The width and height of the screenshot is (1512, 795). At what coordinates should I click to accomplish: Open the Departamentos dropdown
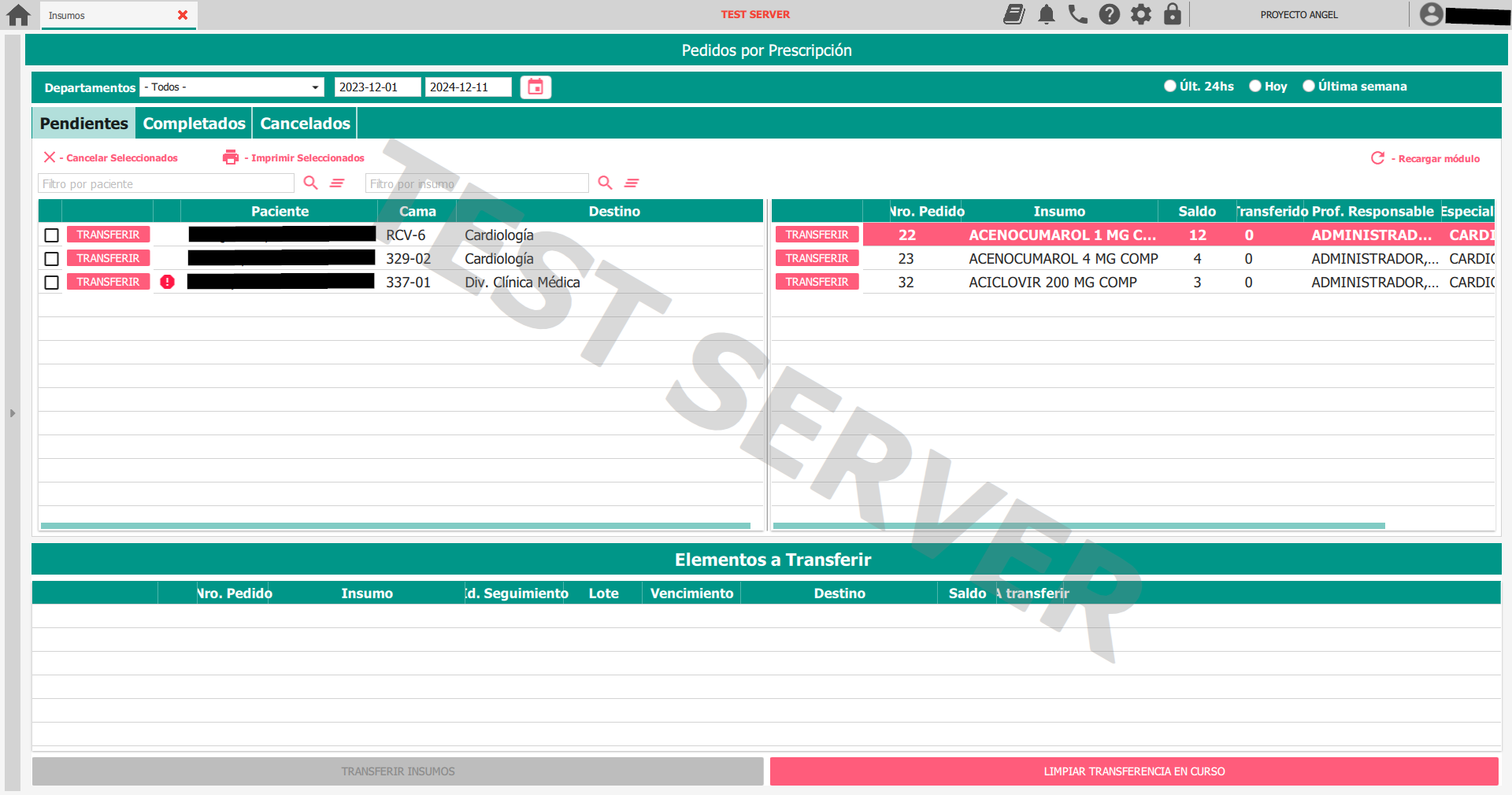point(232,87)
